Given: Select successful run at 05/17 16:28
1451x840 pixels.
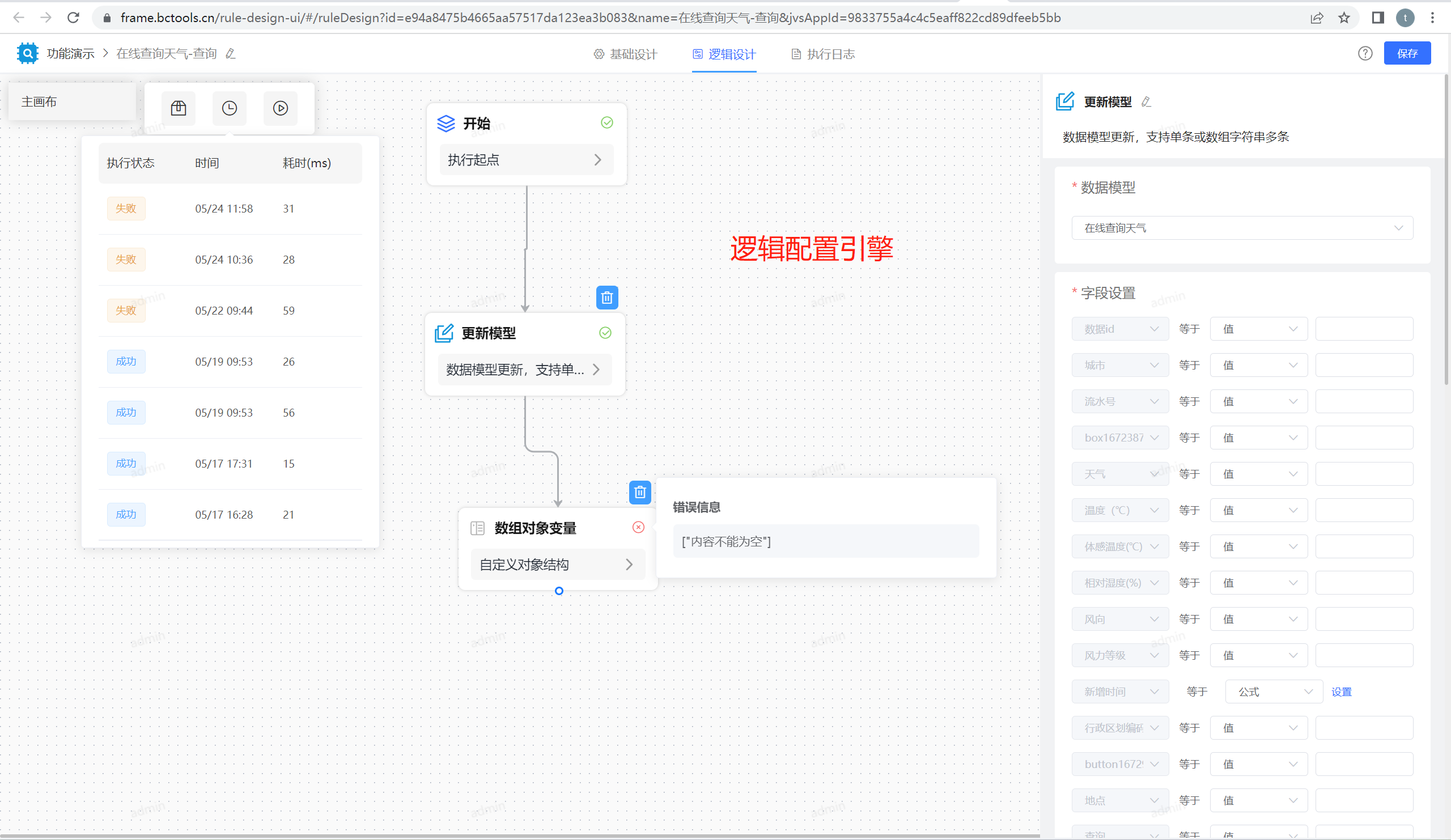Looking at the screenshot, I should [x=230, y=515].
